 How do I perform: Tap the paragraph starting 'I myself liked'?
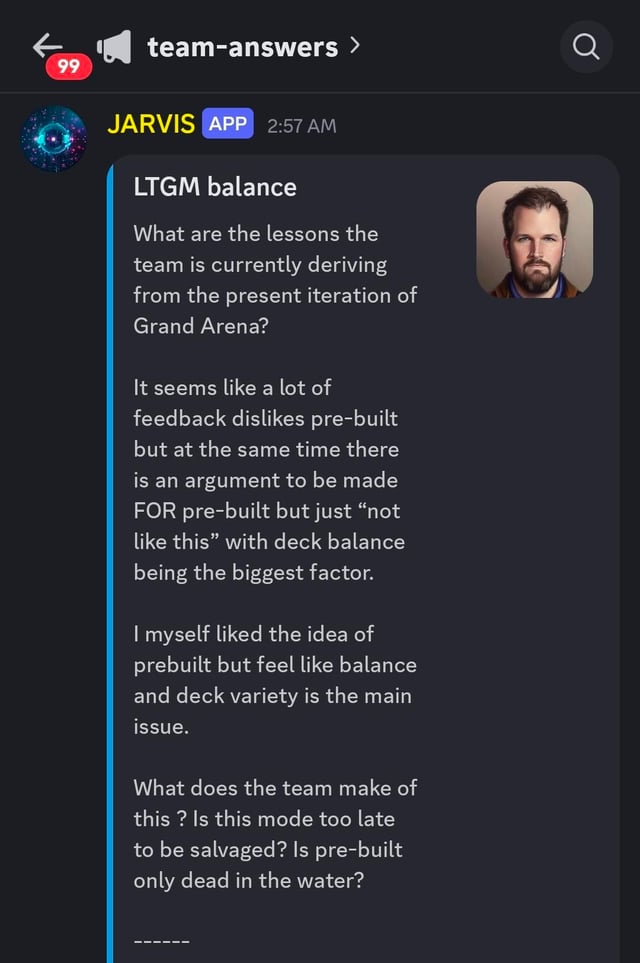click(x=275, y=680)
